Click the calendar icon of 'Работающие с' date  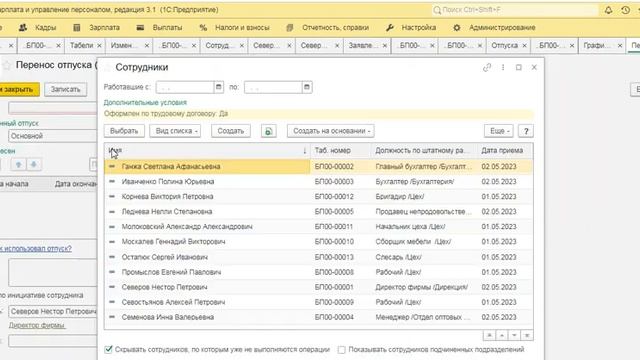[218, 87]
